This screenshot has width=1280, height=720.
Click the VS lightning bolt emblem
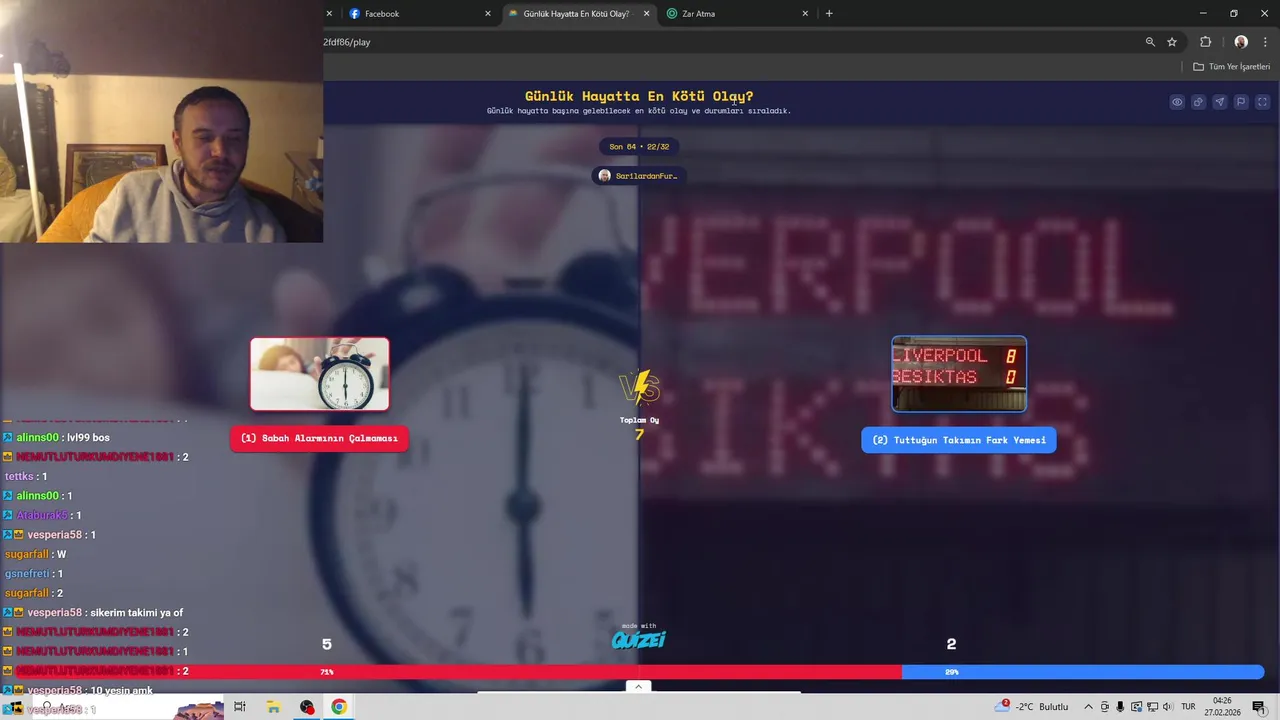pos(639,387)
